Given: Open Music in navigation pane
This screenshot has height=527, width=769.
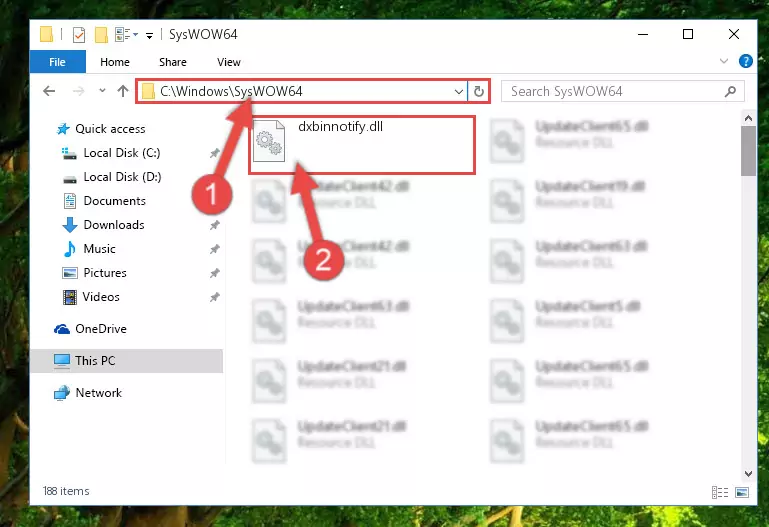Looking at the screenshot, I should click(100, 249).
